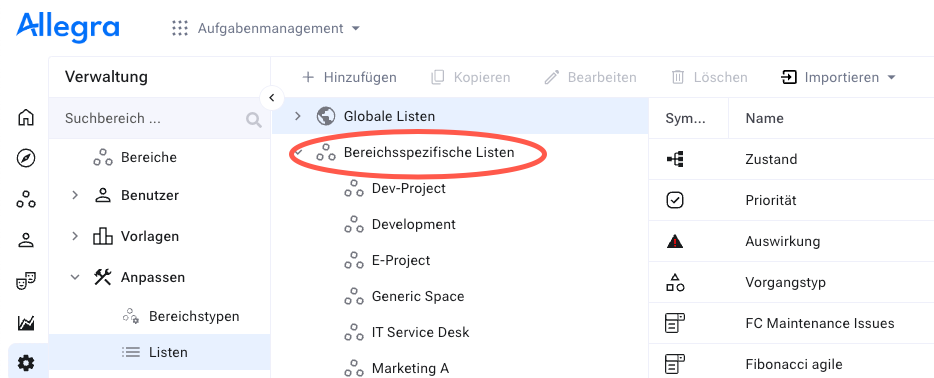Click the compass navigation icon

(x=26, y=158)
